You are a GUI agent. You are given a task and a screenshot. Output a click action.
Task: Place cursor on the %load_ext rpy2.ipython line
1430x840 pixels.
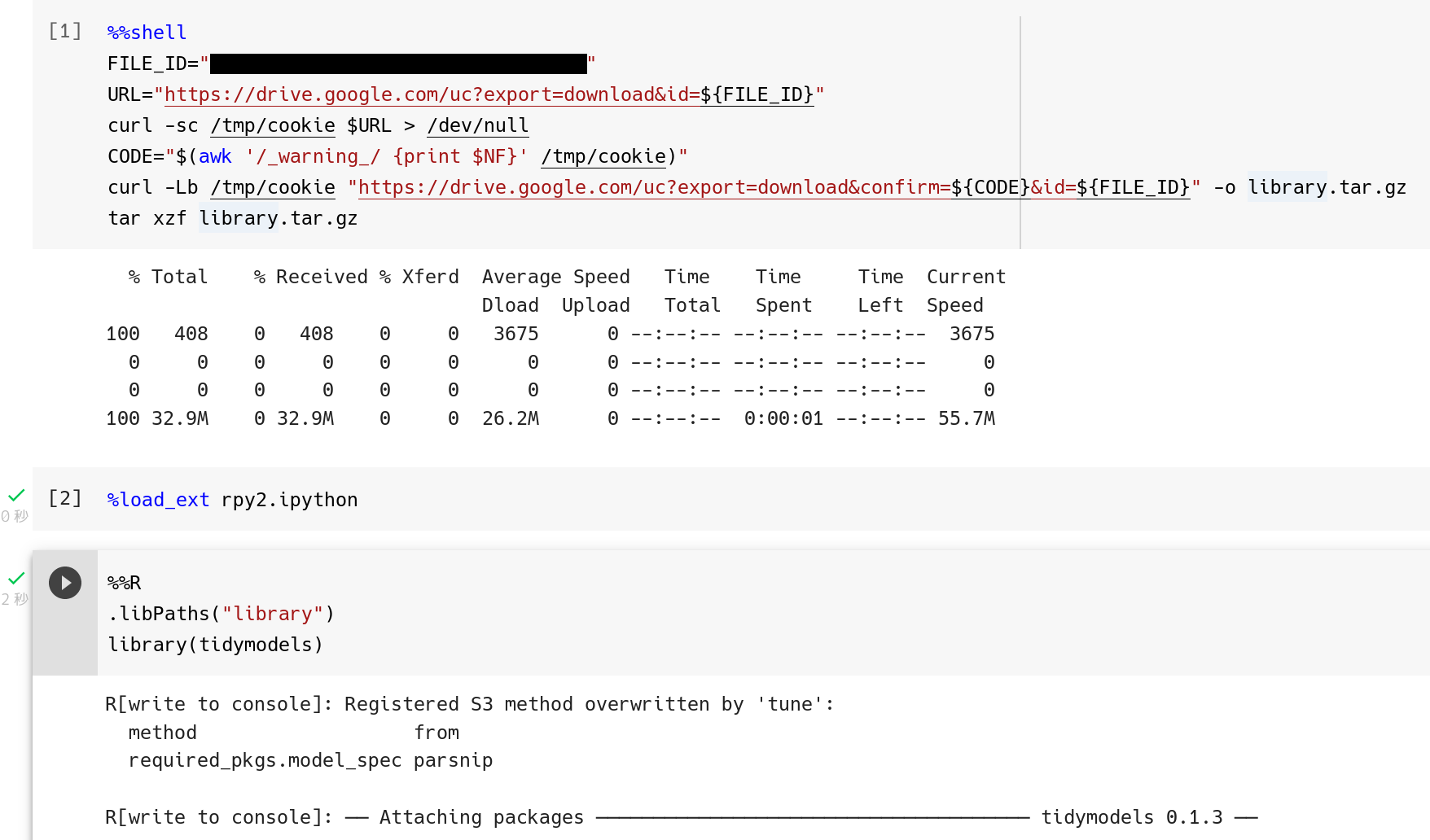[233, 500]
